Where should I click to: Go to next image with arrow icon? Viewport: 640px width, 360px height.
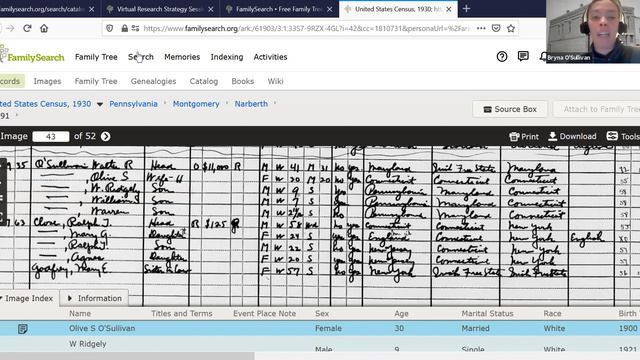[105, 136]
